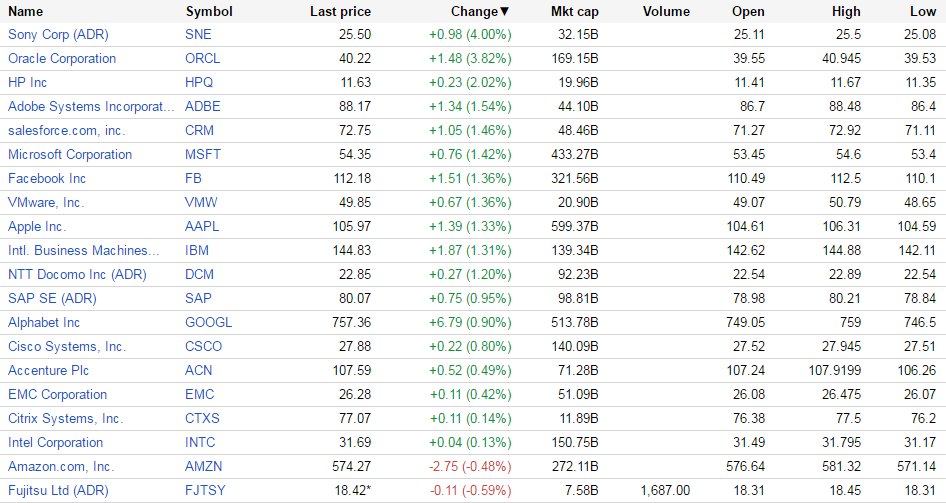The height and width of the screenshot is (503, 946).
Task: Click the FB ticker symbol
Action: click(x=193, y=178)
